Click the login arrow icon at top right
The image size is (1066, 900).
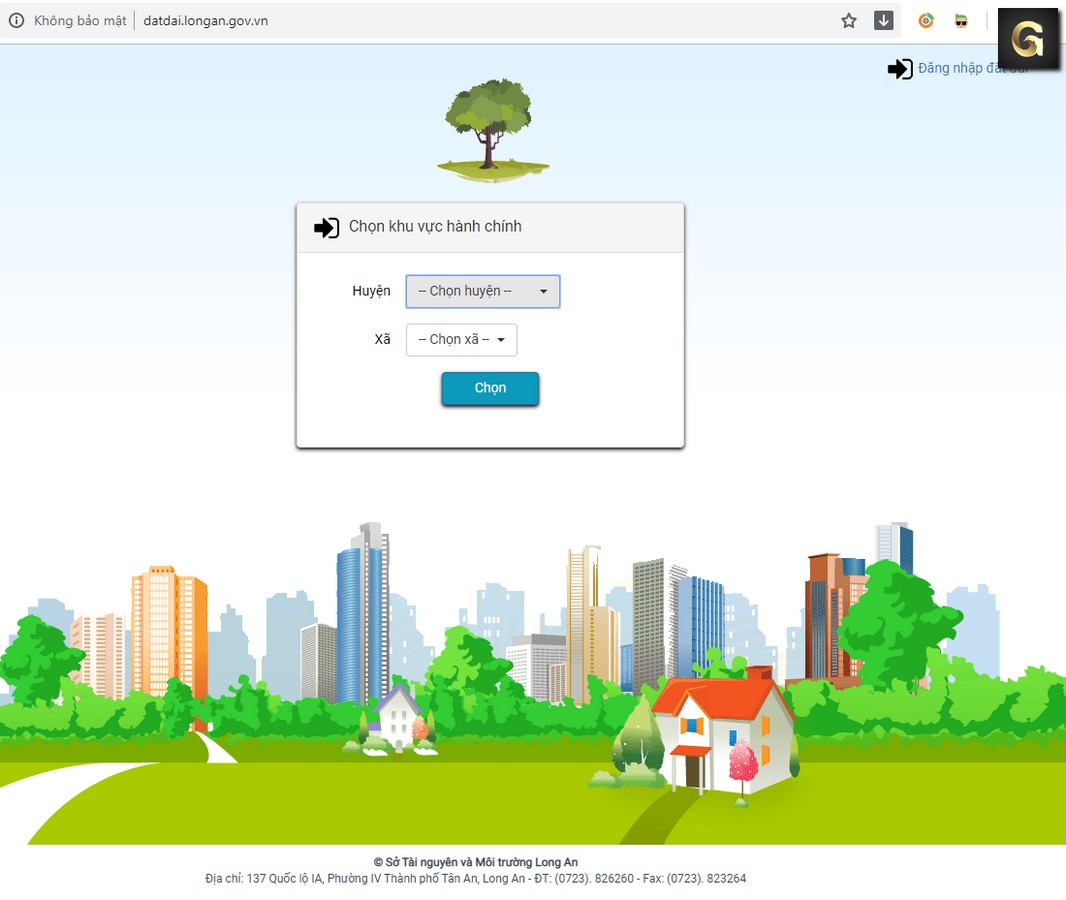[x=899, y=68]
